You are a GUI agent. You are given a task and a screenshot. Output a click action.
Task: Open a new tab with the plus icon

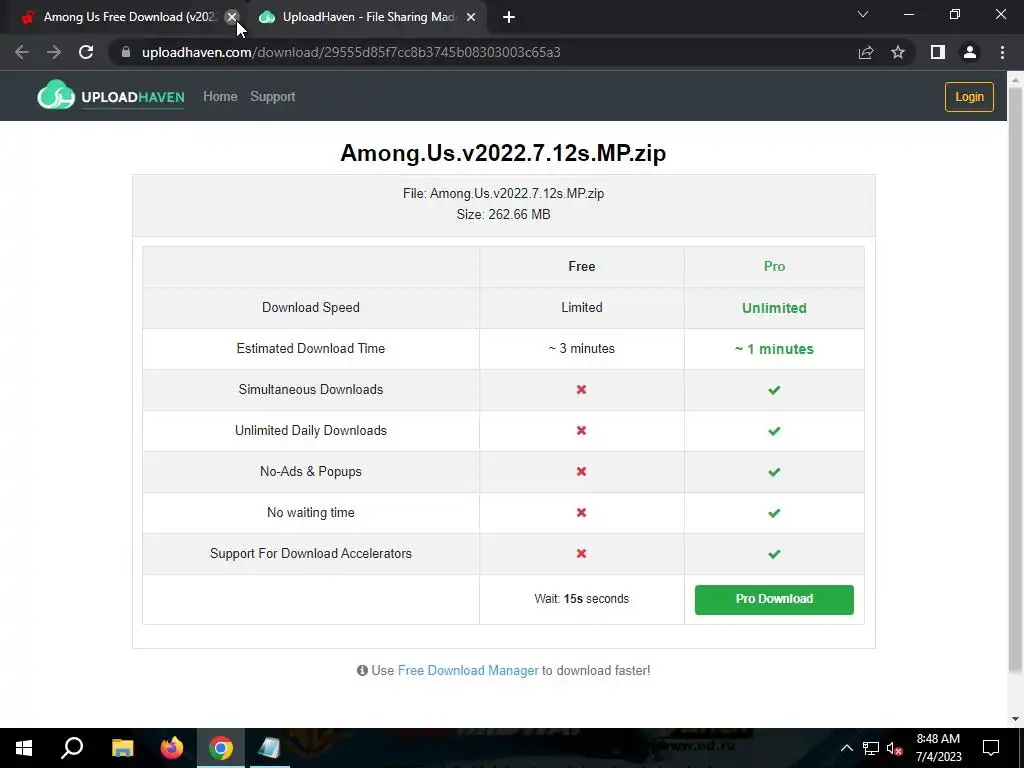tap(509, 17)
